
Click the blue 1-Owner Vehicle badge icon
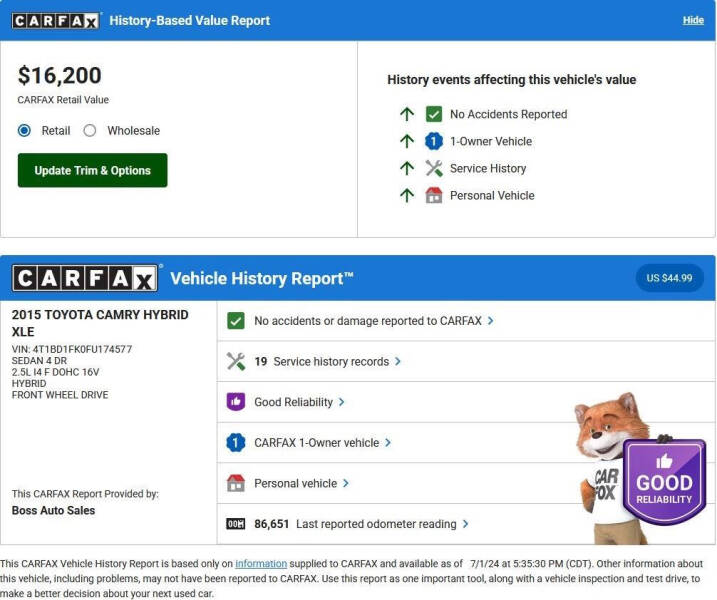[x=434, y=141]
